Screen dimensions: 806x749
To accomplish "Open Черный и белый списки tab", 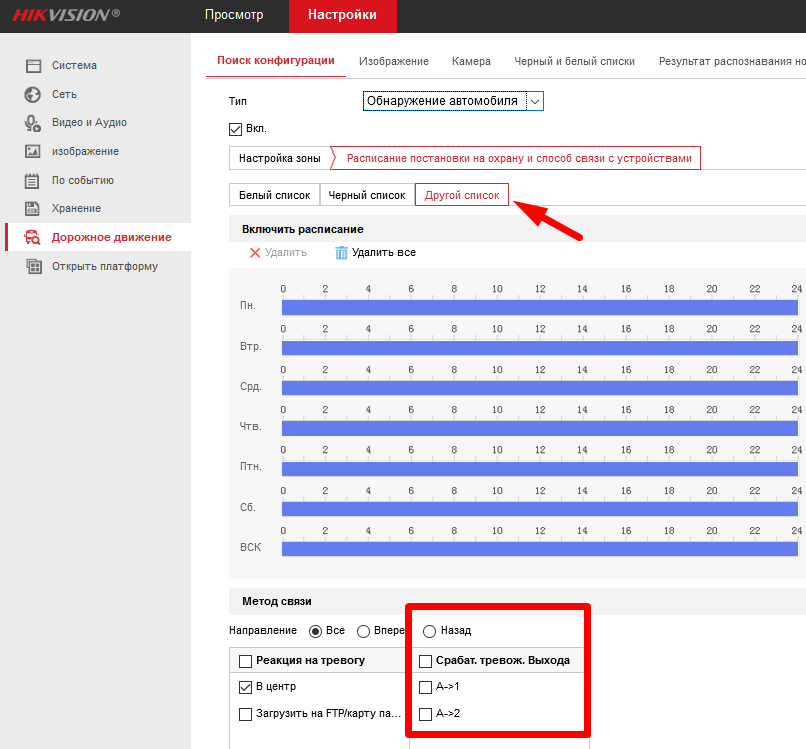I will (x=574, y=61).
